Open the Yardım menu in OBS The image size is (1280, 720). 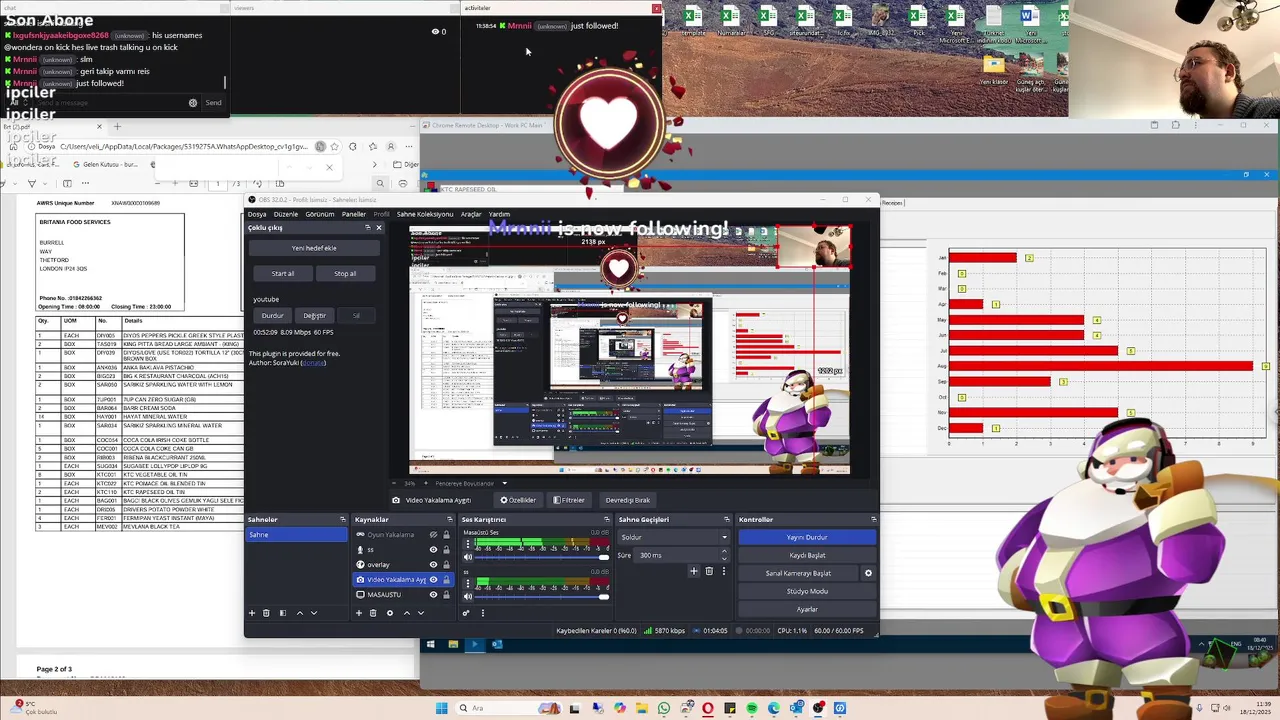(x=499, y=214)
